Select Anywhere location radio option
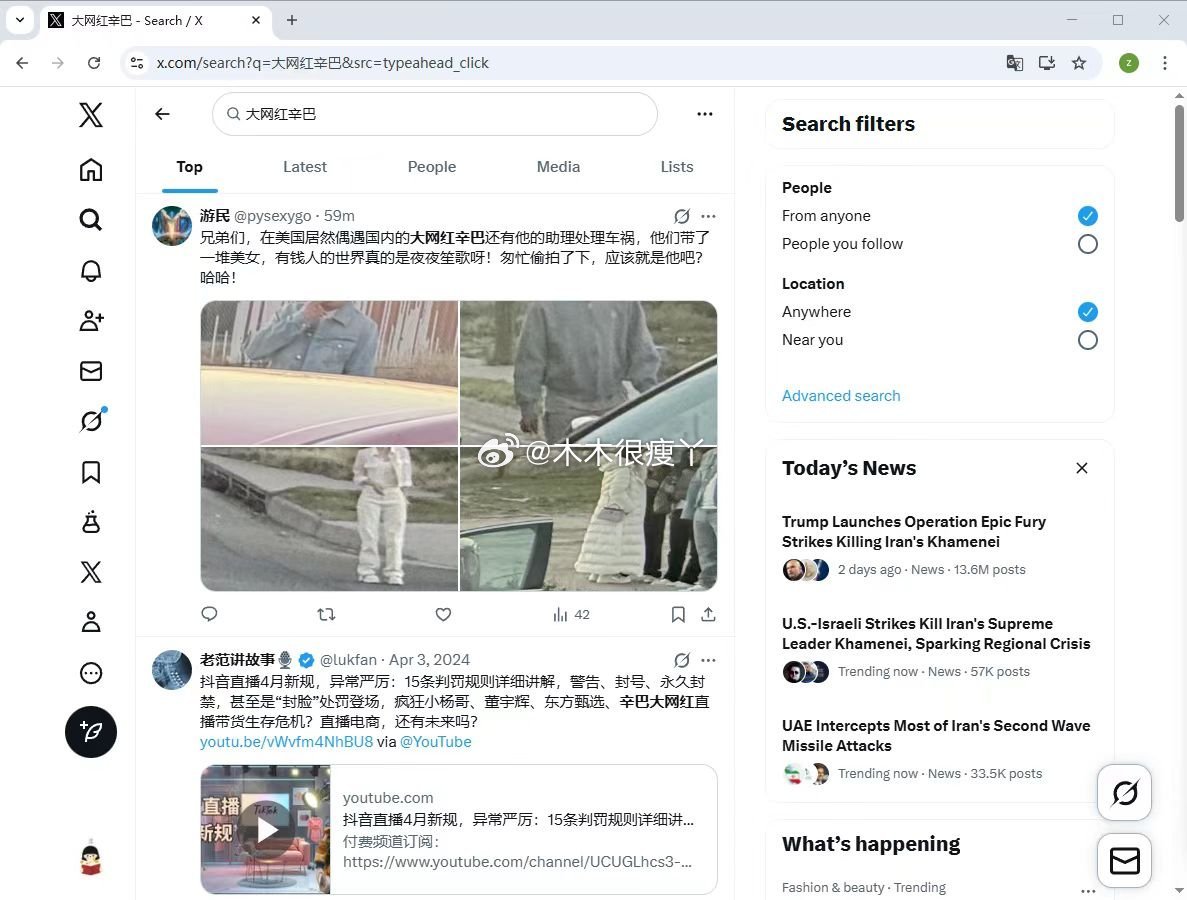The image size is (1187, 900). click(1088, 312)
